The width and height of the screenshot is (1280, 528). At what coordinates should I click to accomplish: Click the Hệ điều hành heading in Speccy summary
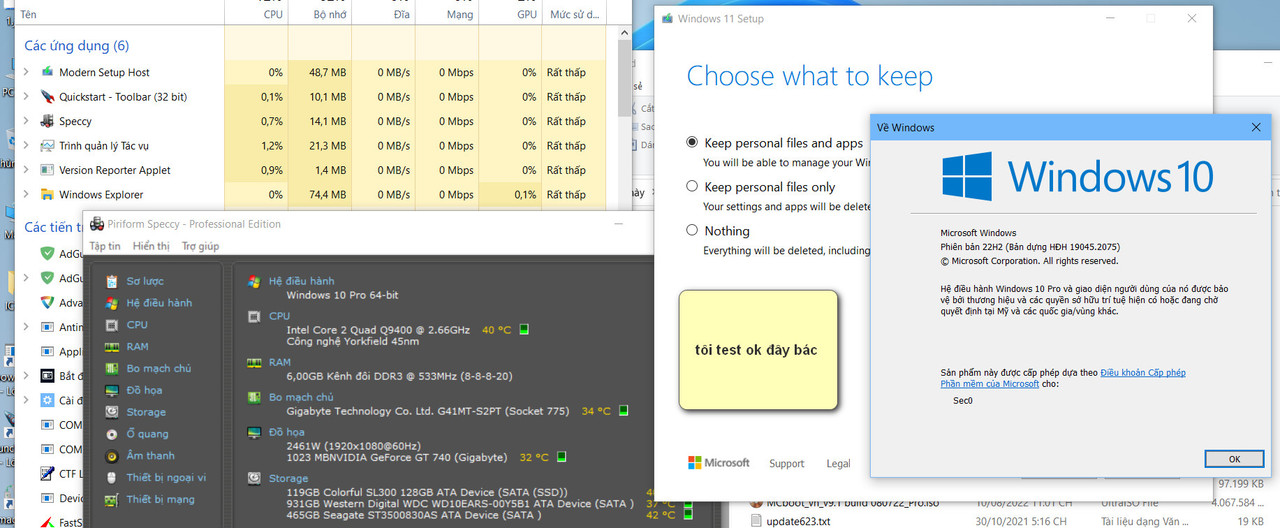301,281
